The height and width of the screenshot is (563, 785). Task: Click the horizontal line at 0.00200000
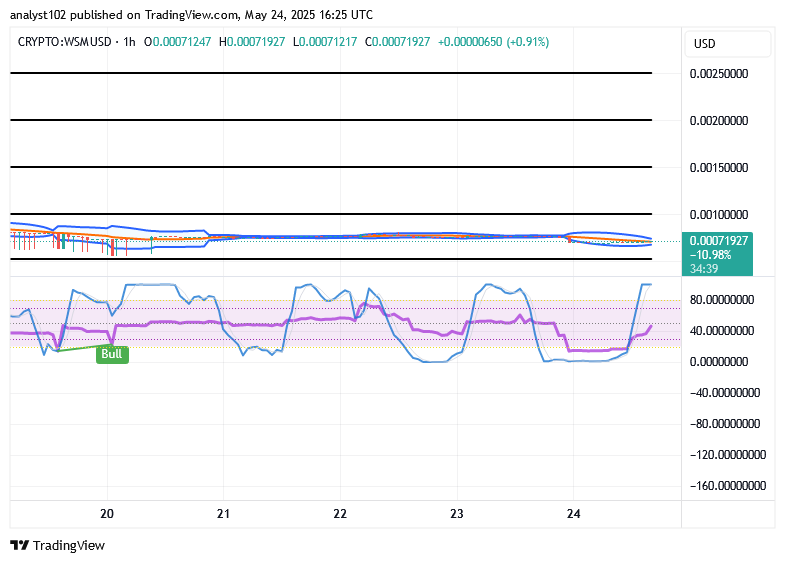331,120
